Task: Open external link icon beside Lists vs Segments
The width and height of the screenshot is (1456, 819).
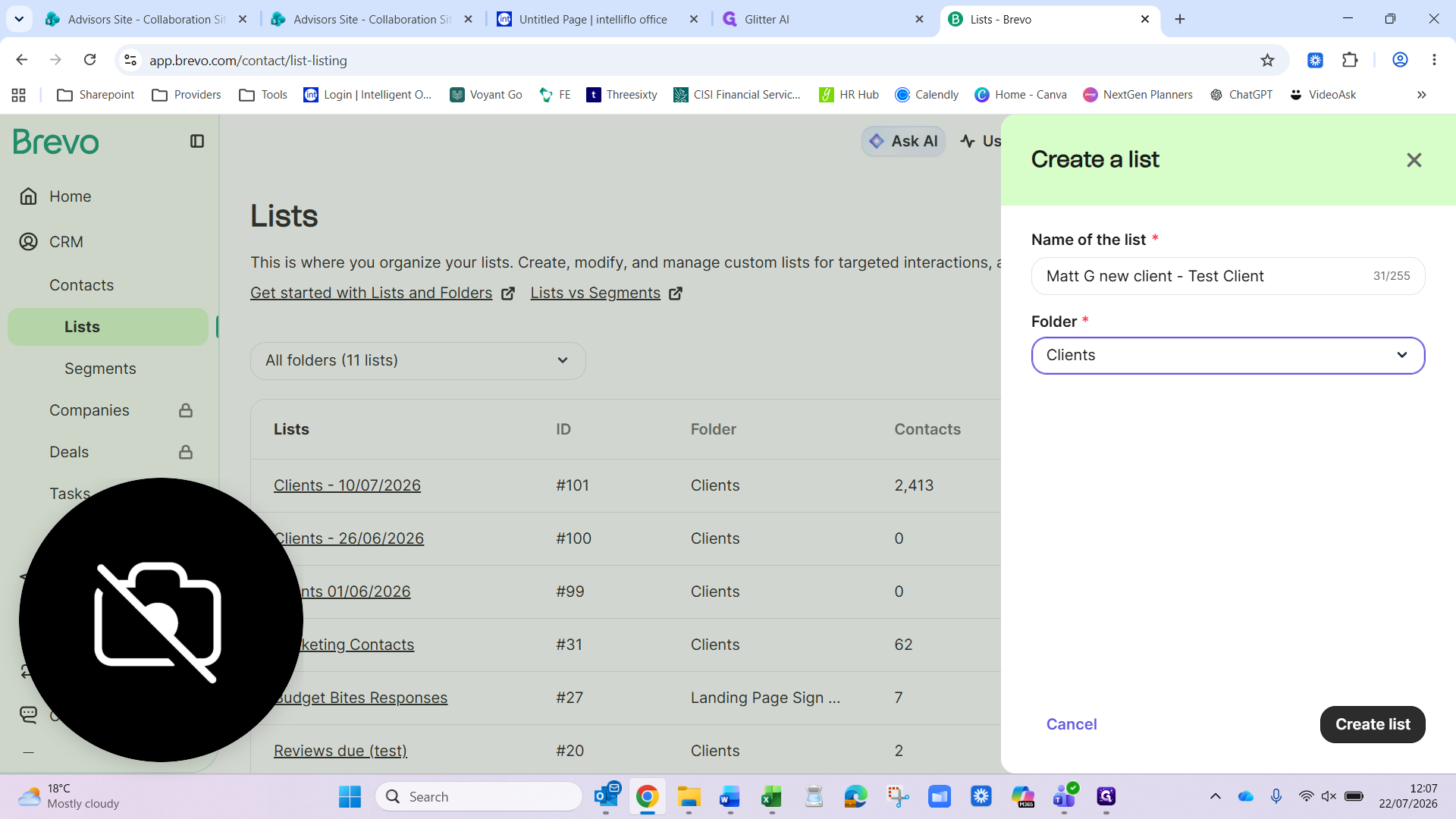Action: point(676,293)
